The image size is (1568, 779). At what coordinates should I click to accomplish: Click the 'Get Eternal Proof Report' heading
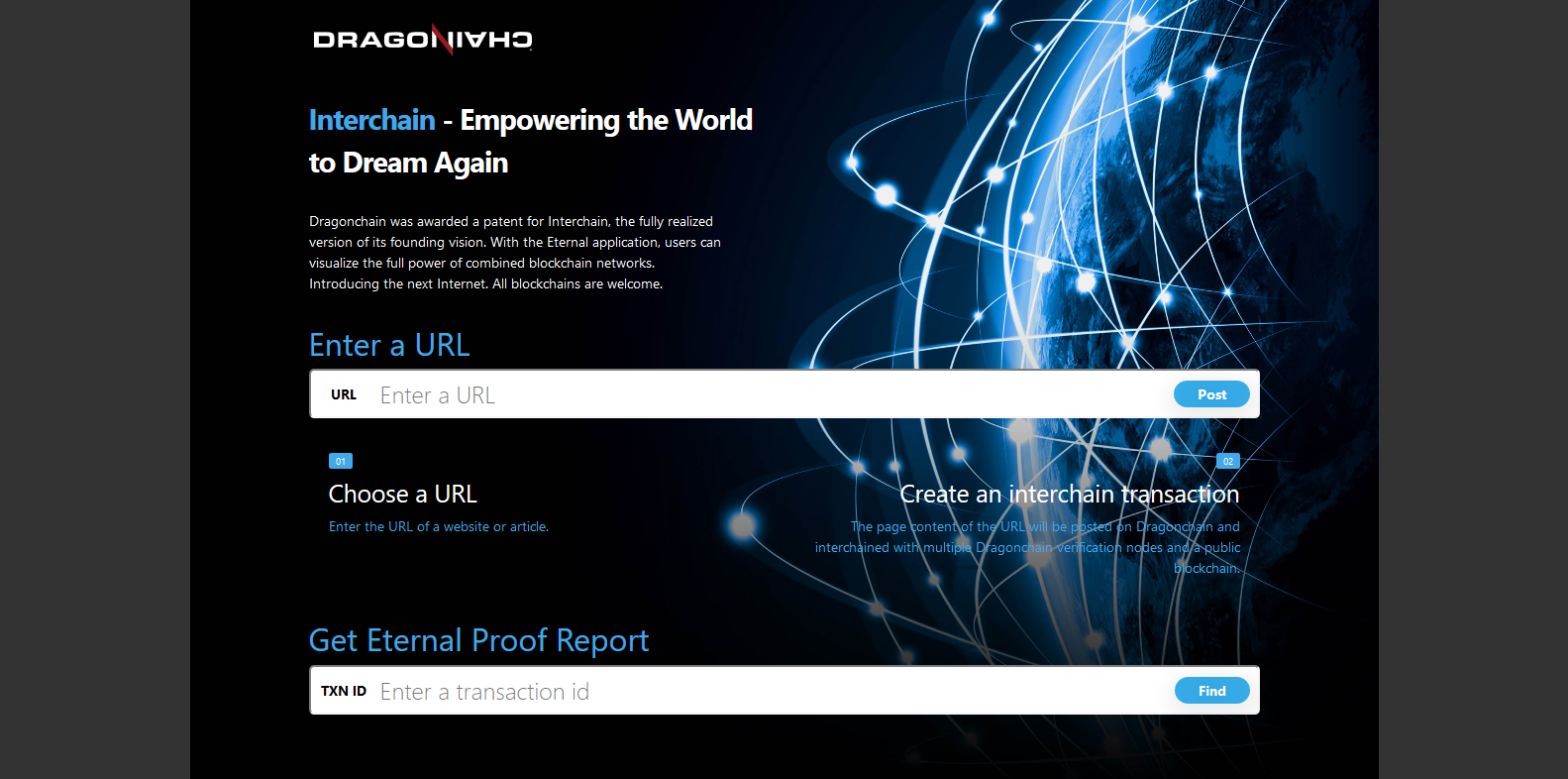(x=478, y=640)
